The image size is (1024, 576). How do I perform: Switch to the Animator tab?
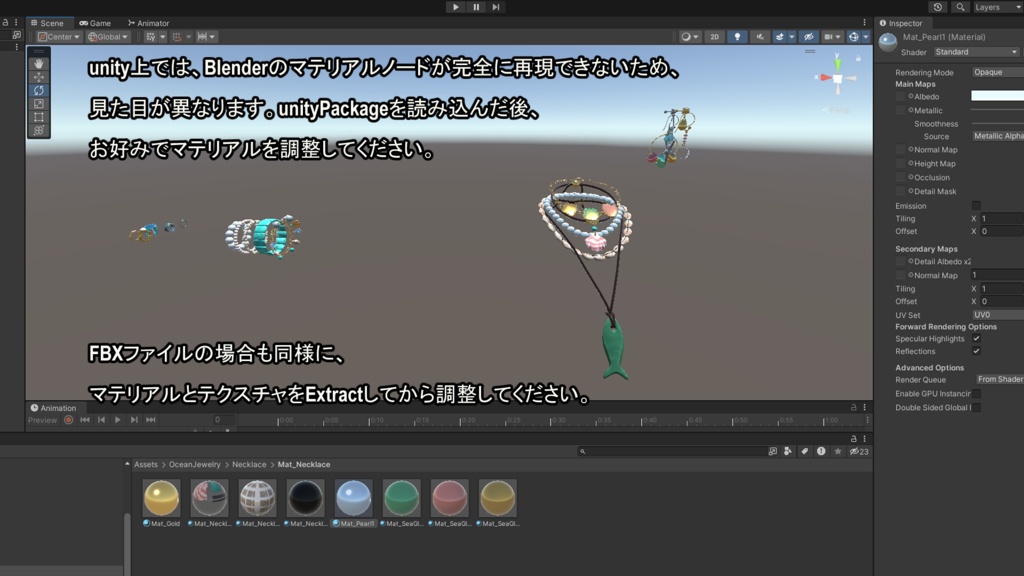tap(149, 23)
